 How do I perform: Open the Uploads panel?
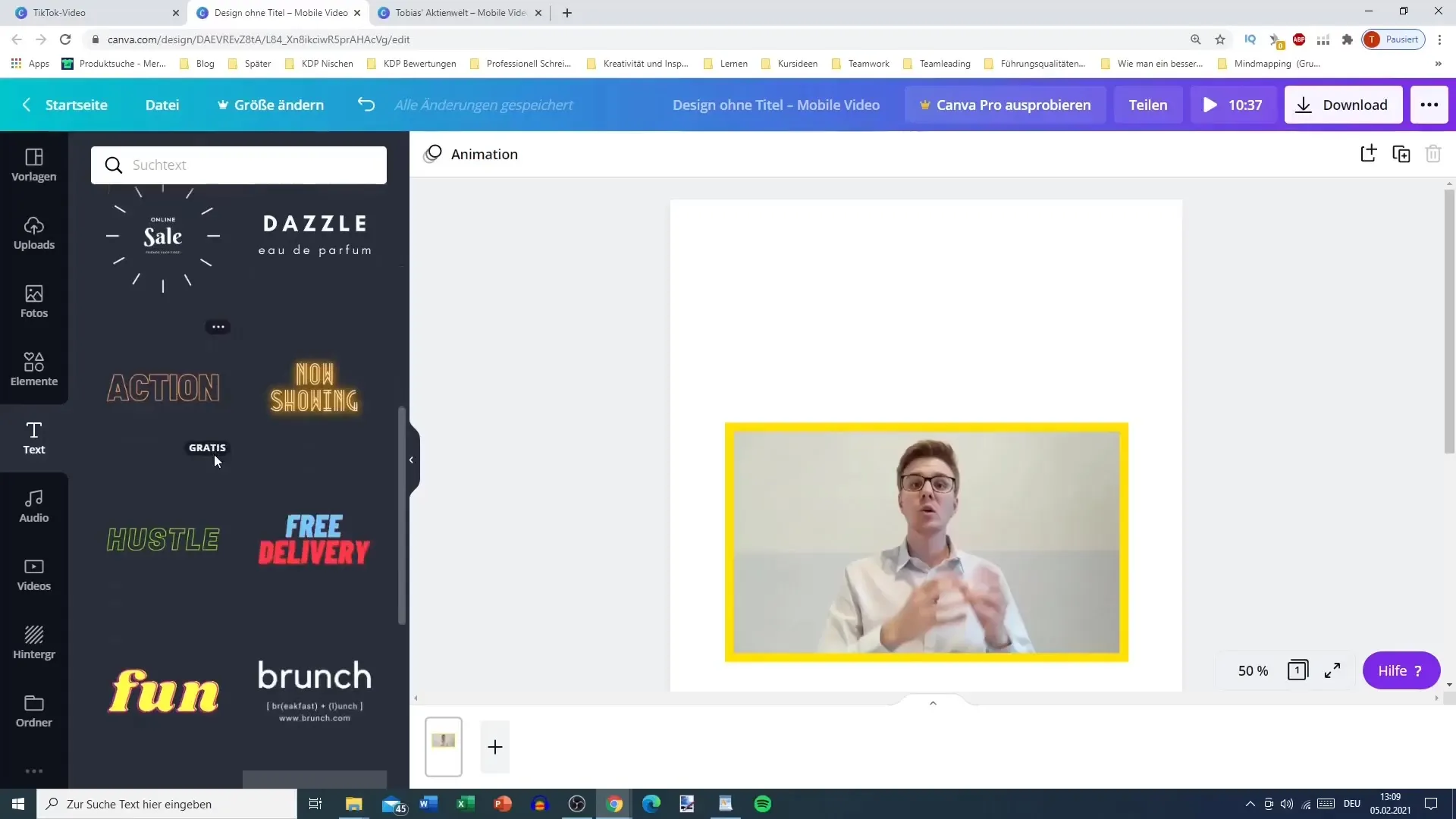[34, 233]
